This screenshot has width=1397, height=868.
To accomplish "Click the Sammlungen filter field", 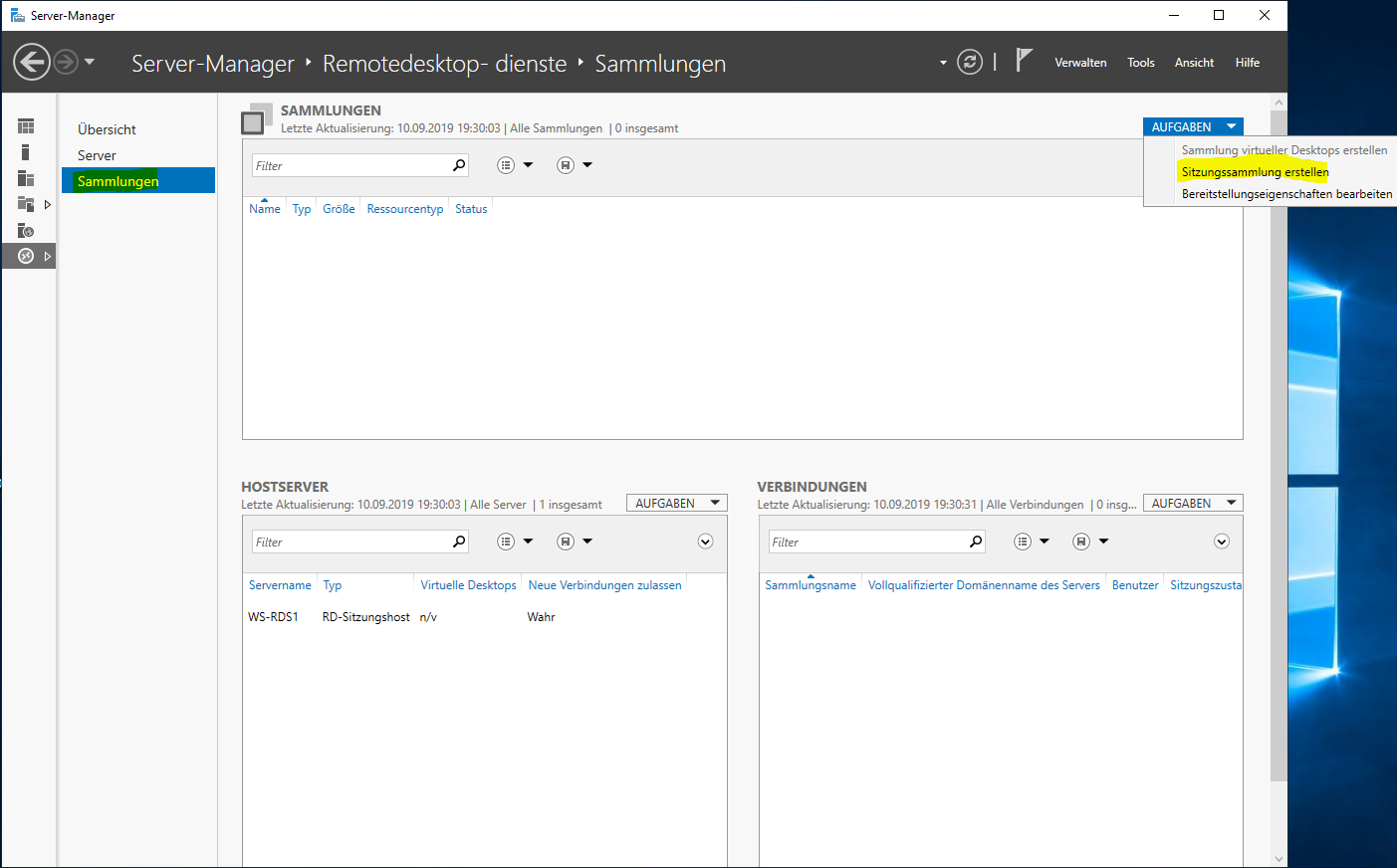I will coord(350,165).
